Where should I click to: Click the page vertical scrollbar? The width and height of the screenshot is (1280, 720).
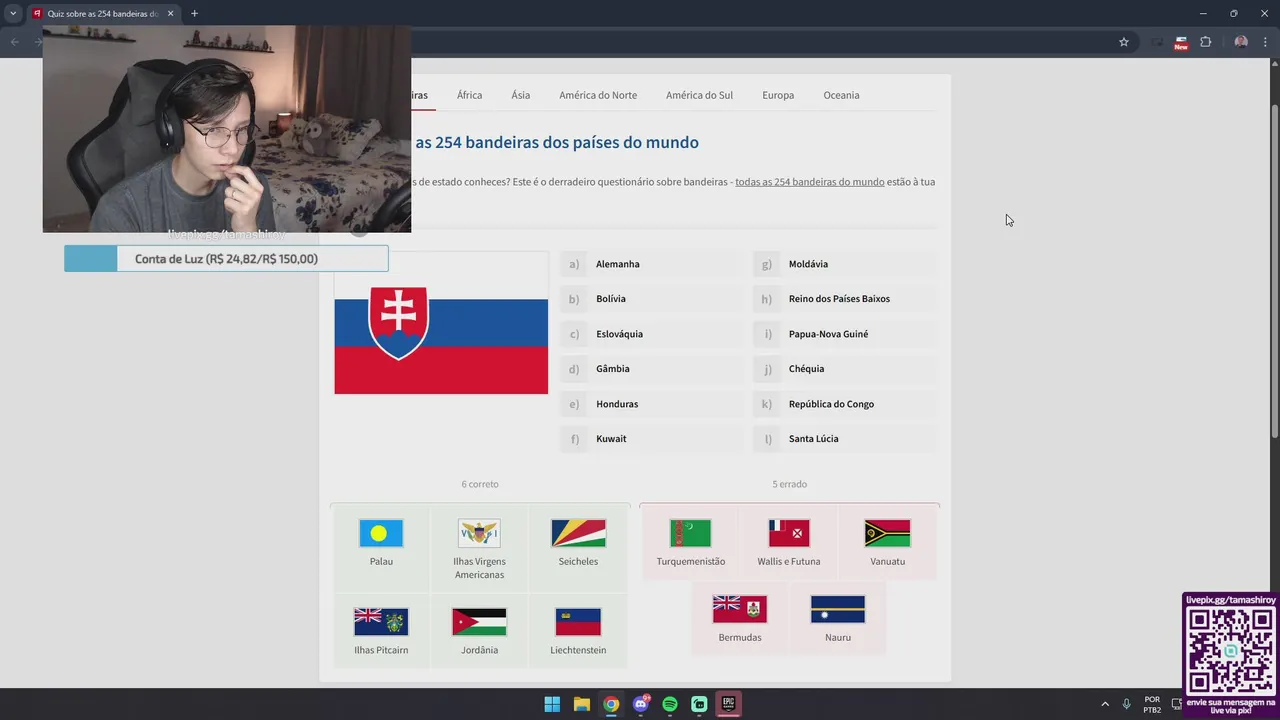pos(1274,270)
